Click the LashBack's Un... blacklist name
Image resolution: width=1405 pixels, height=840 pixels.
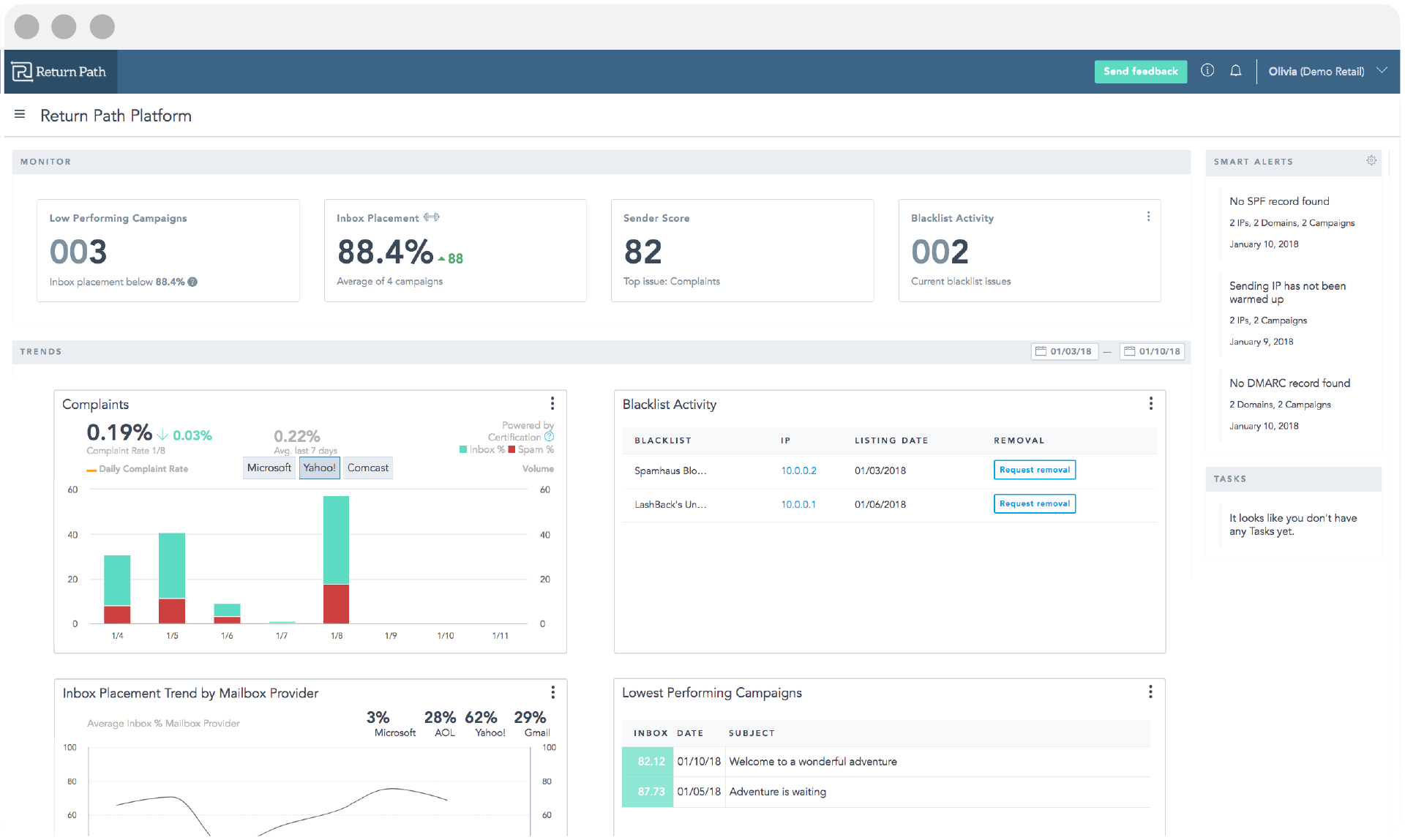click(x=670, y=504)
